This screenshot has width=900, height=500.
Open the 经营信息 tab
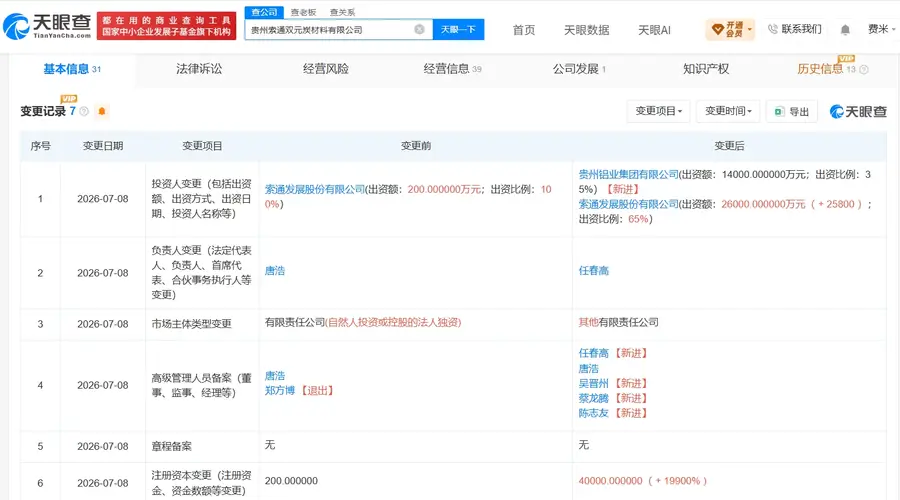tap(452, 69)
